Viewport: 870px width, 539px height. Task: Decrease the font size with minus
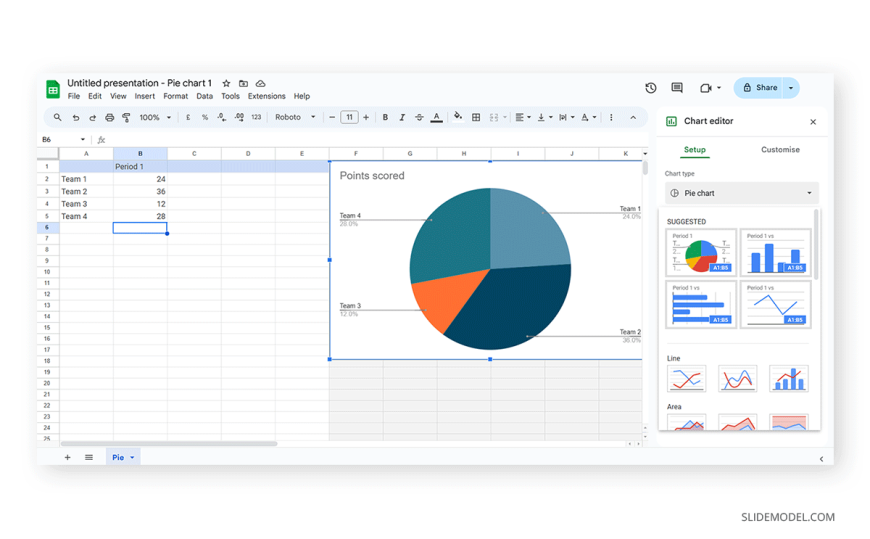click(332, 118)
